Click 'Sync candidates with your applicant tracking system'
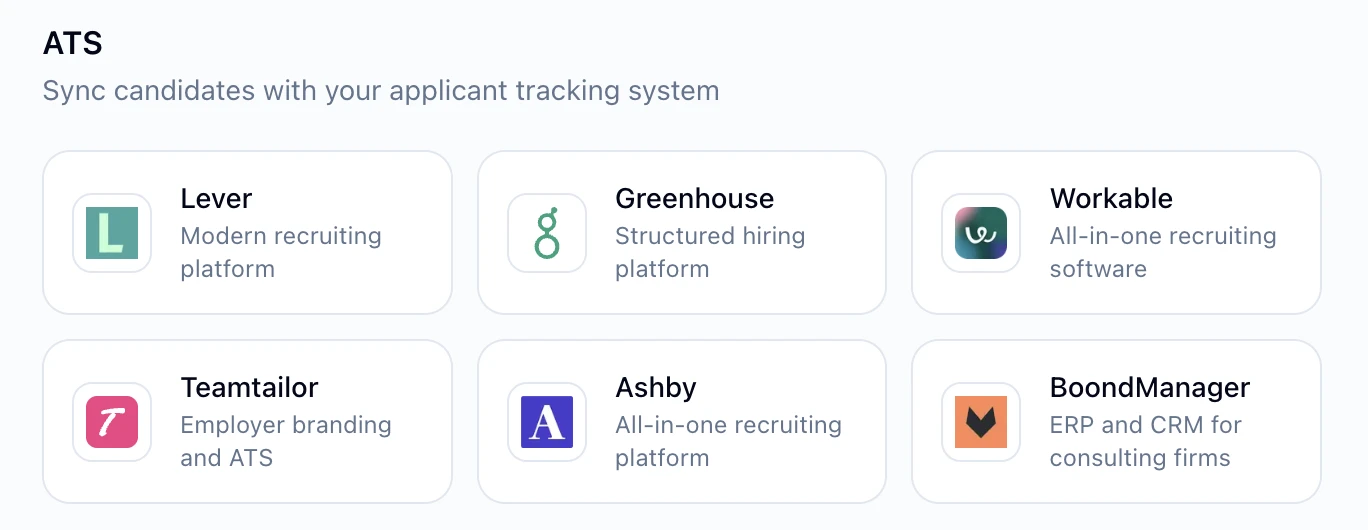Screen dimensions: 1368x530 tap(381, 91)
